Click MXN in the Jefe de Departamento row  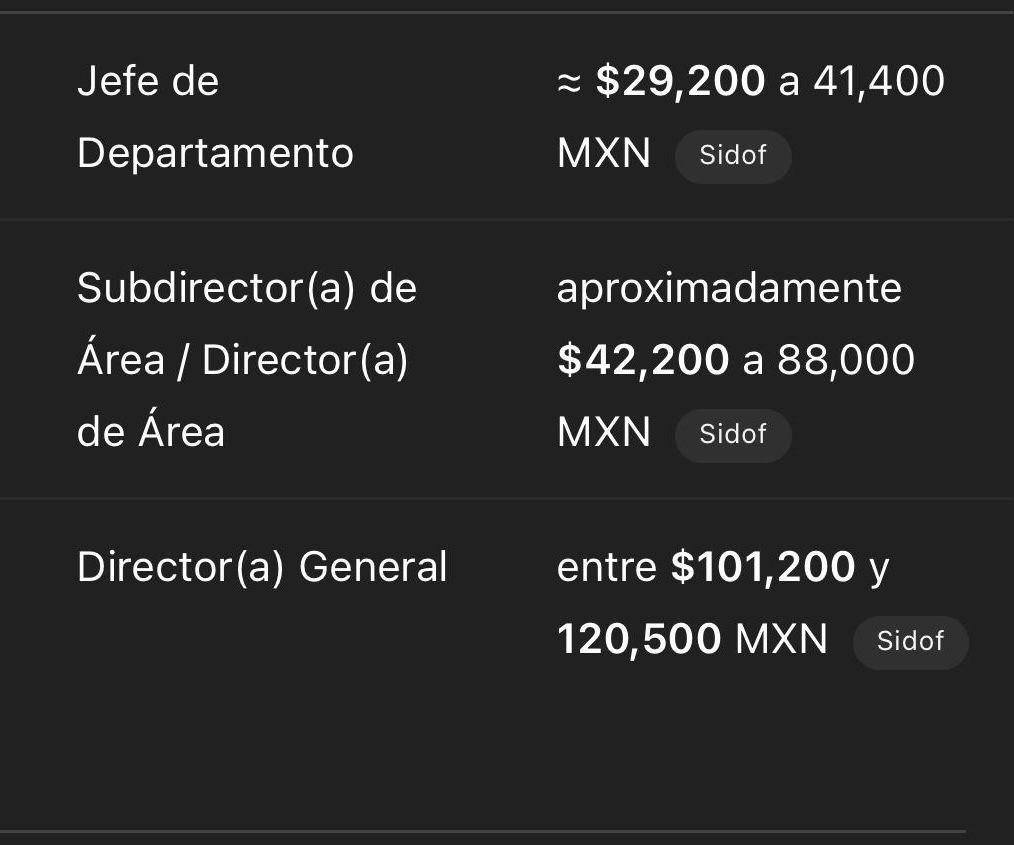[x=604, y=154]
